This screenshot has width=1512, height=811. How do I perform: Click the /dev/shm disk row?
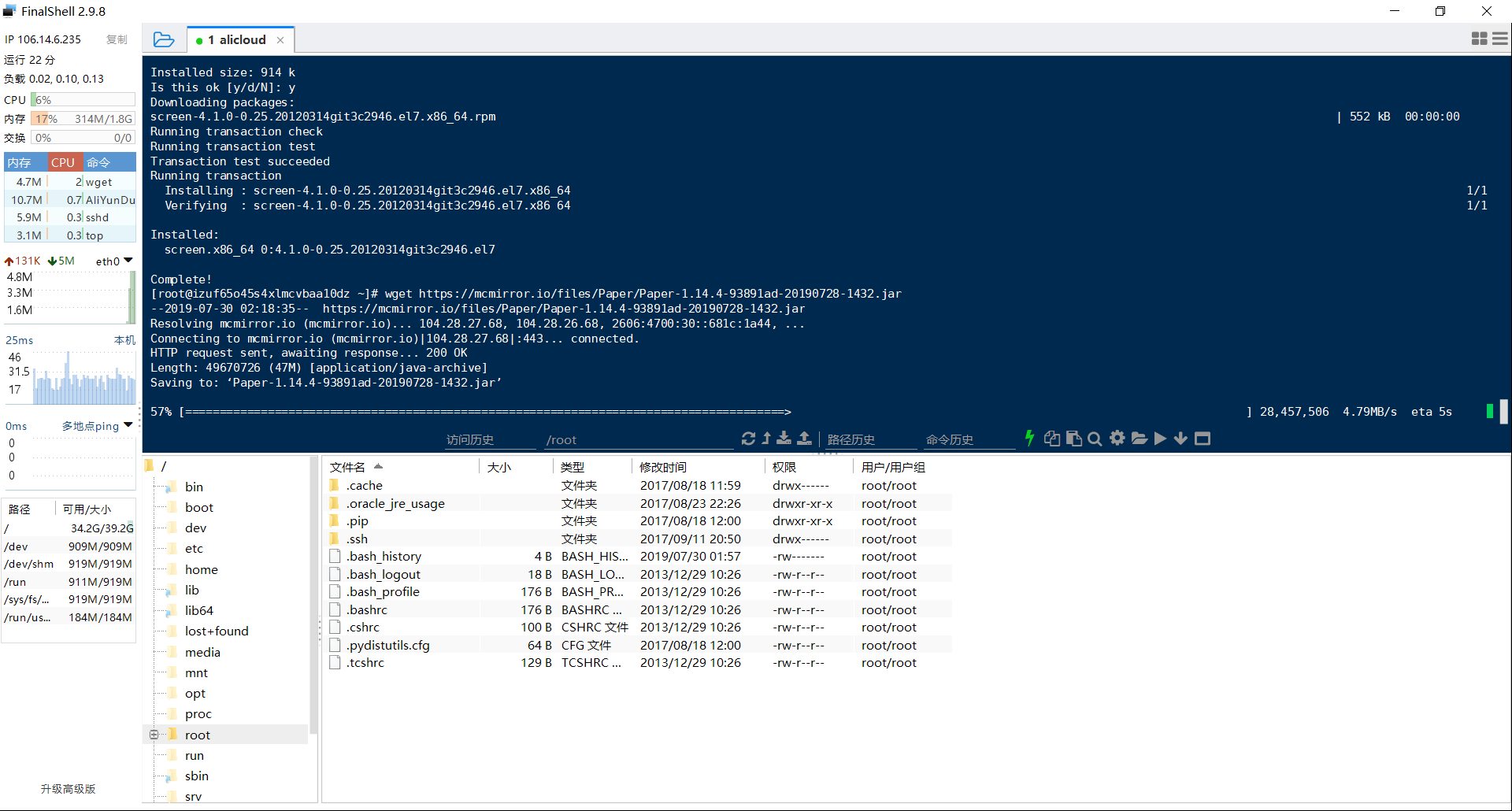pos(69,564)
